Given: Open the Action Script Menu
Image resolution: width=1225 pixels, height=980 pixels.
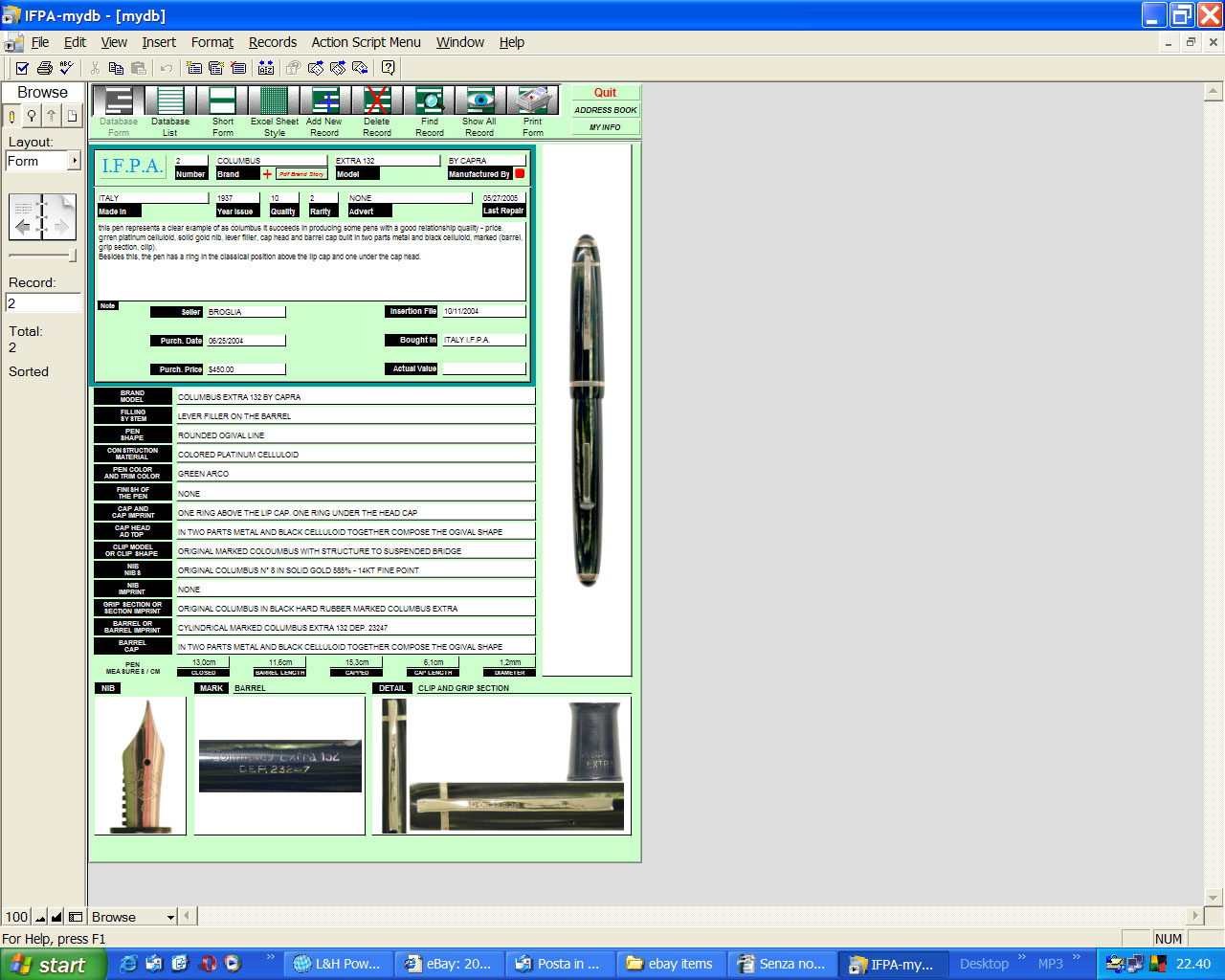Looking at the screenshot, I should tap(366, 42).
